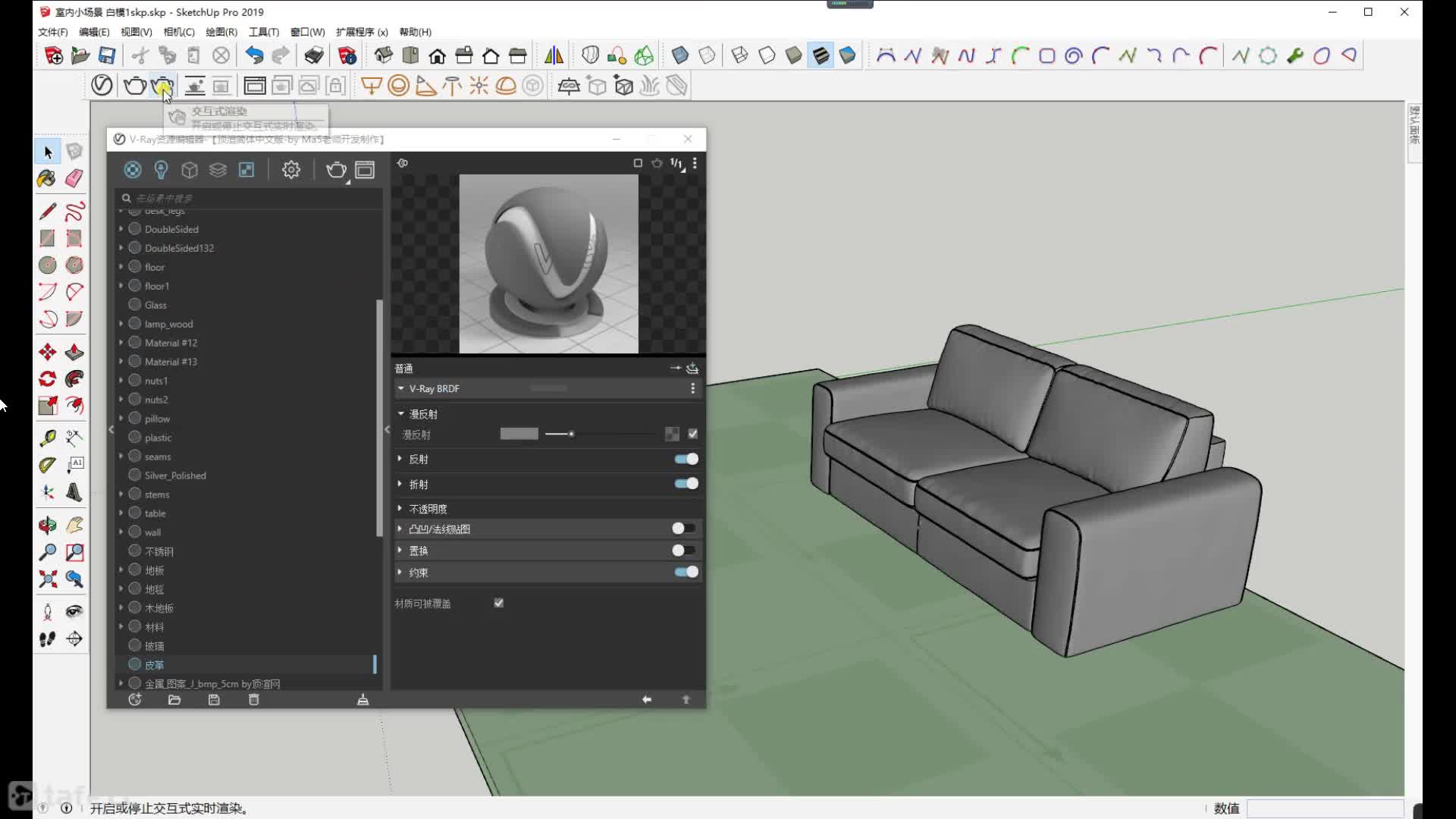Click the Zoom Extents tool
Viewport: 1456px width, 819px height.
[47, 579]
